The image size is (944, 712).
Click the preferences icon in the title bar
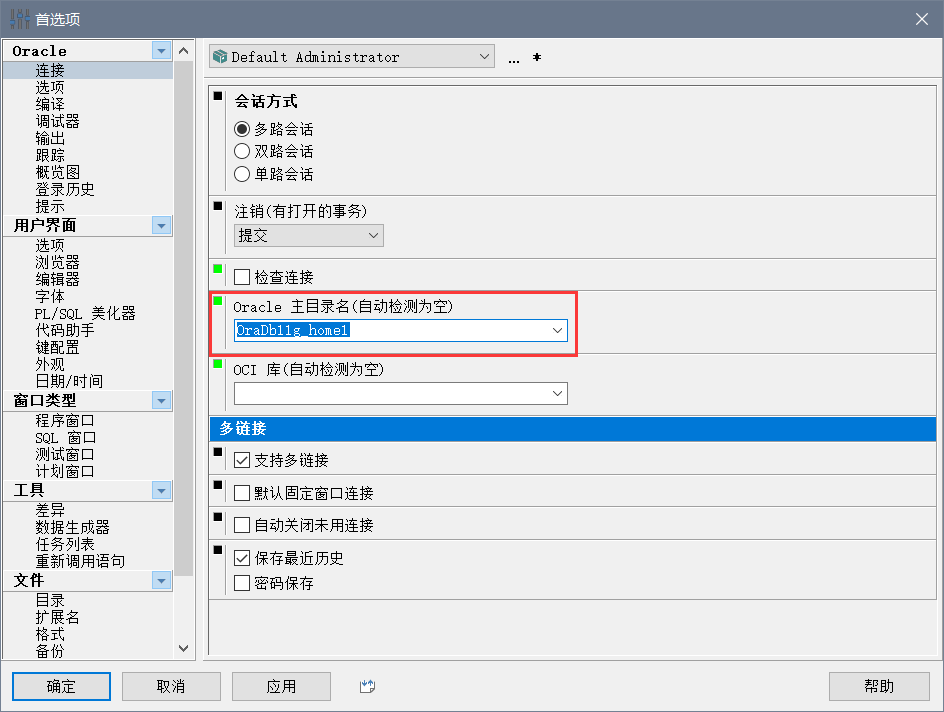coord(19,19)
